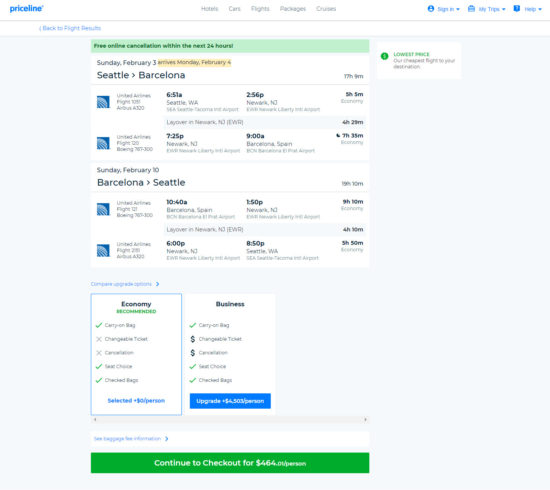Screen dimensions: 550x490
Task: Click the 6:51a departure time
Action: [x=174, y=95]
